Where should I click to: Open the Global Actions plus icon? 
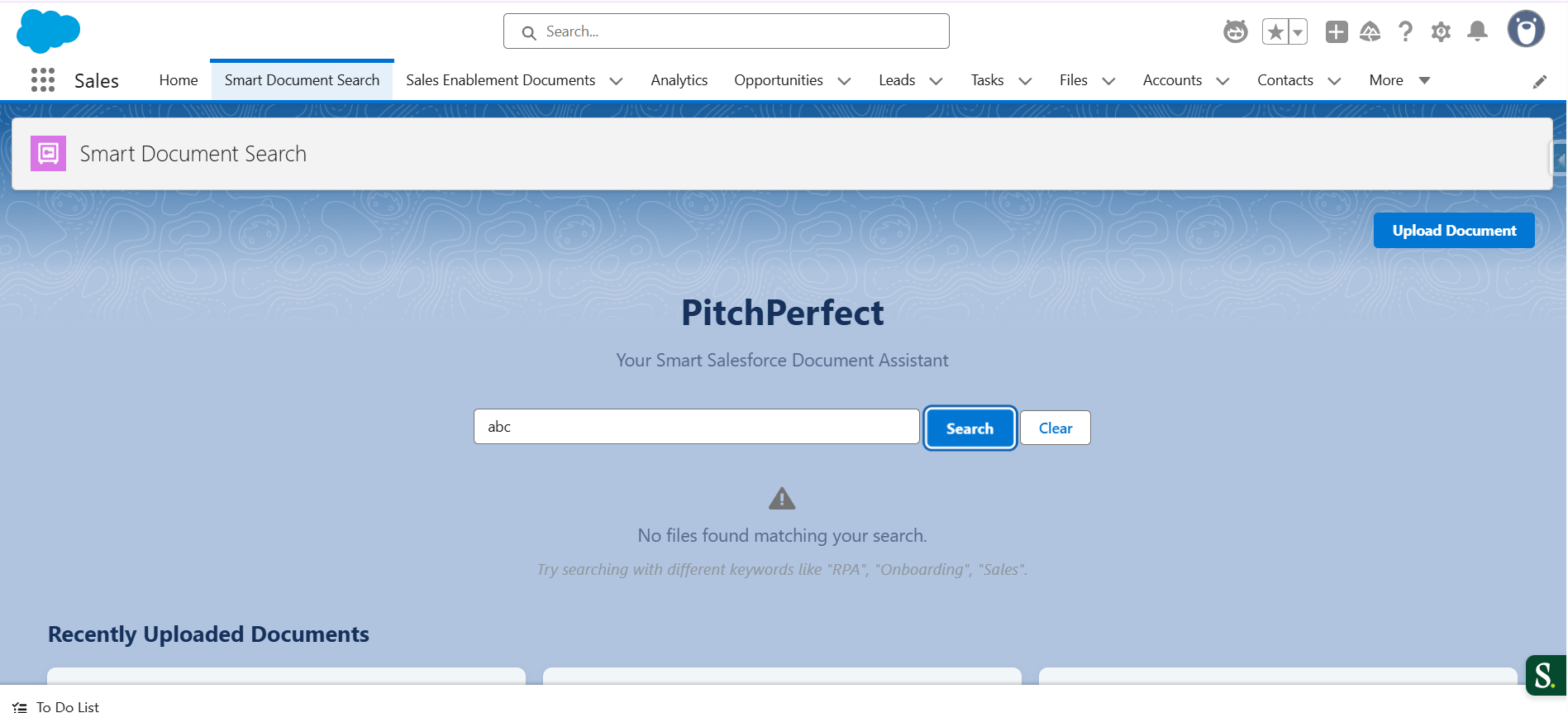[1337, 31]
